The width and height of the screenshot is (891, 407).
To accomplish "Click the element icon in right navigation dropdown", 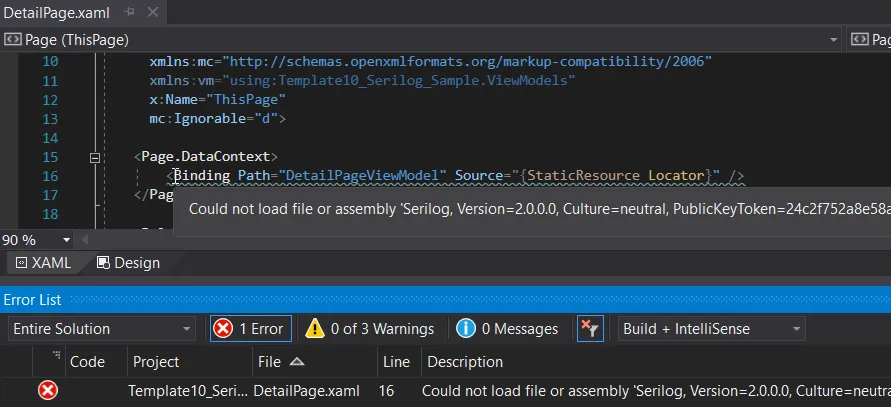I will tap(860, 40).
